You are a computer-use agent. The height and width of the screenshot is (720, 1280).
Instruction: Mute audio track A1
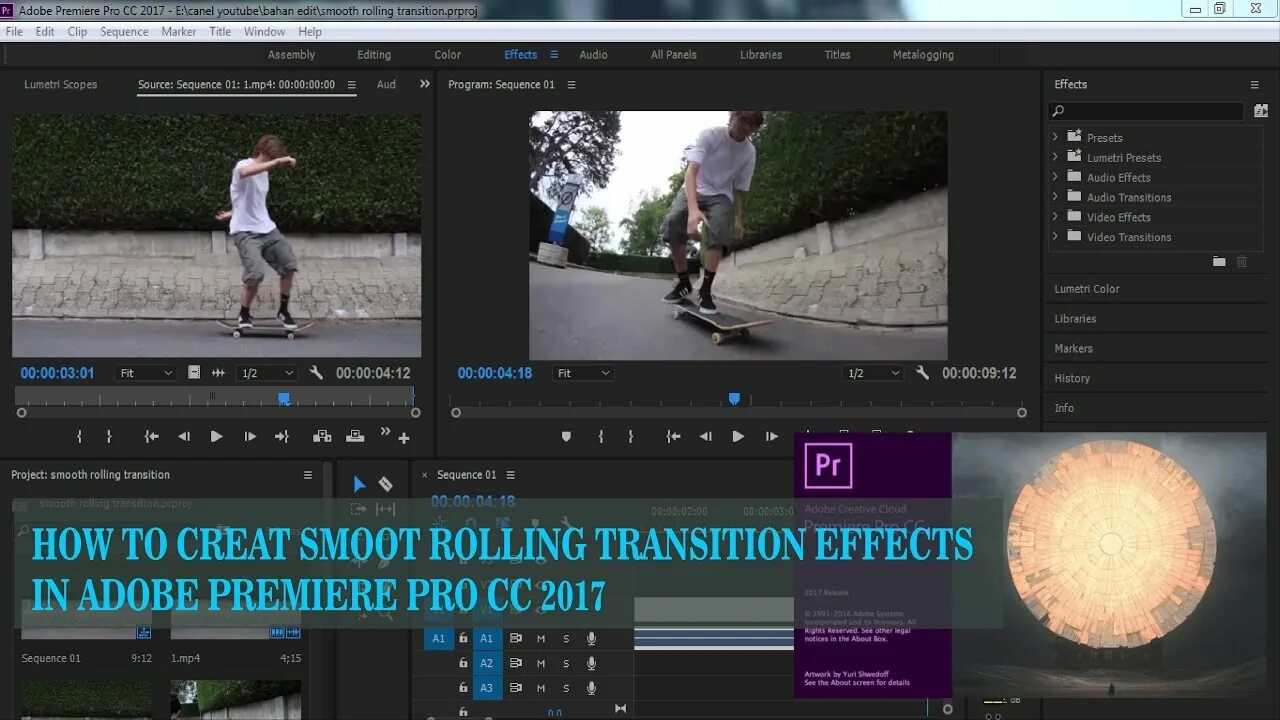[x=541, y=638]
